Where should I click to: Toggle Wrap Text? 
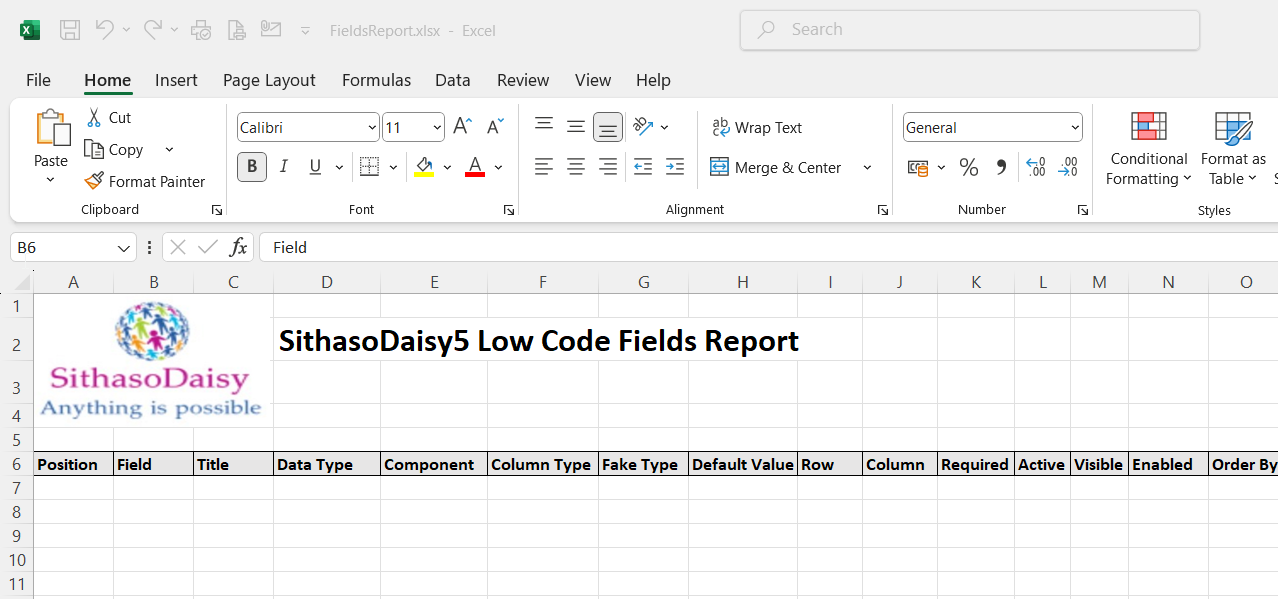pyautogui.click(x=757, y=127)
